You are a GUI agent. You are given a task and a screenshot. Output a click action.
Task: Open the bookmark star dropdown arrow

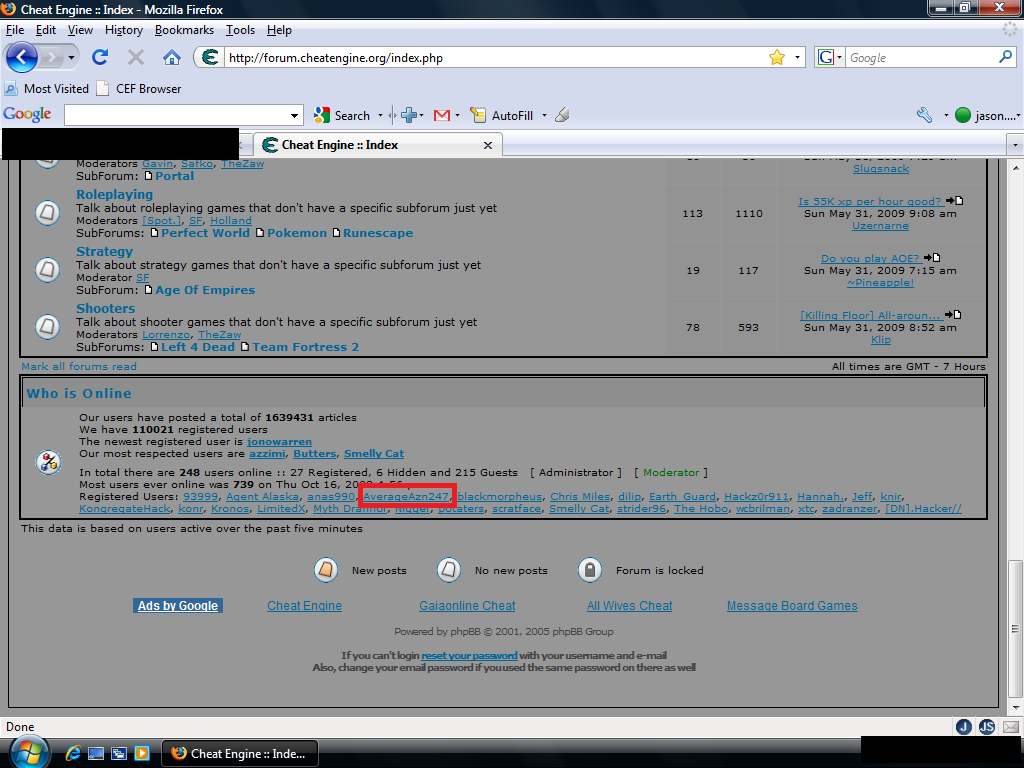pyautogui.click(x=797, y=57)
